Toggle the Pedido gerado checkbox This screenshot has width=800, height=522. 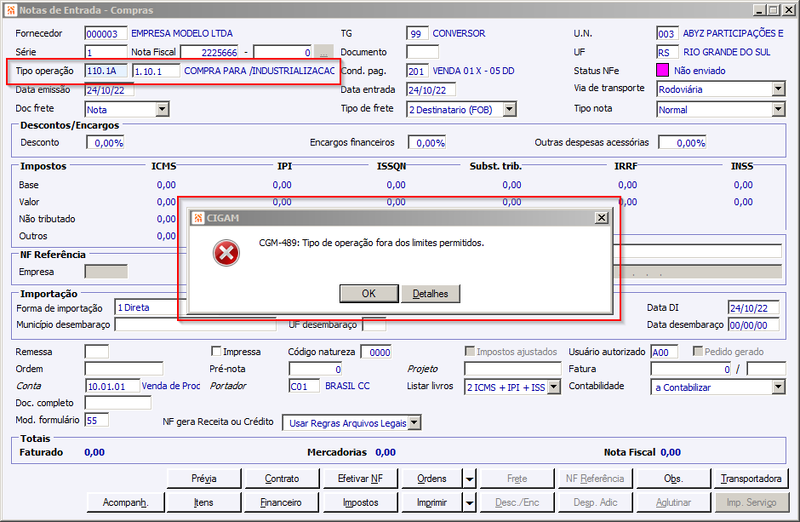697,351
